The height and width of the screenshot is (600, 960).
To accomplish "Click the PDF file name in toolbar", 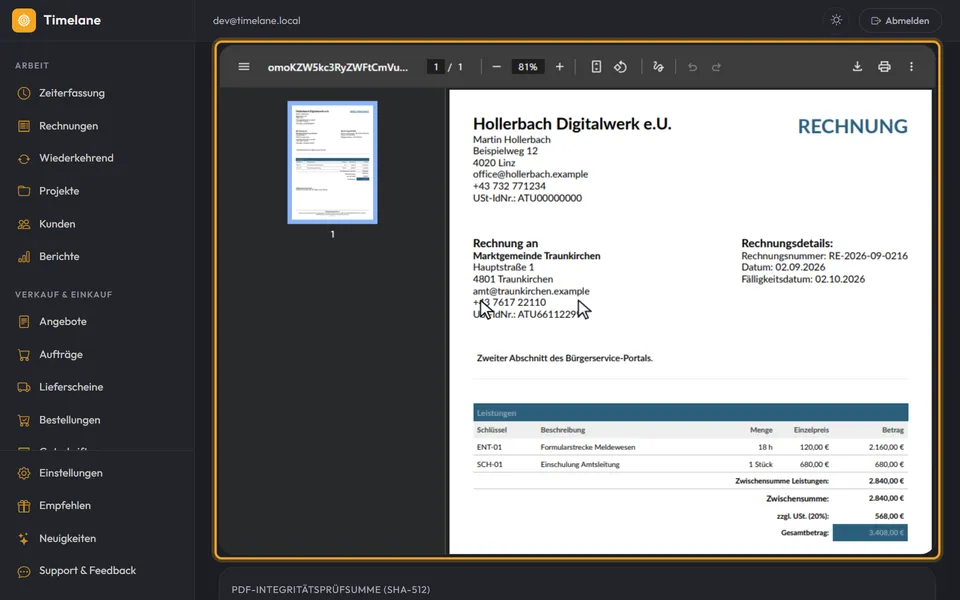I will tap(337, 67).
